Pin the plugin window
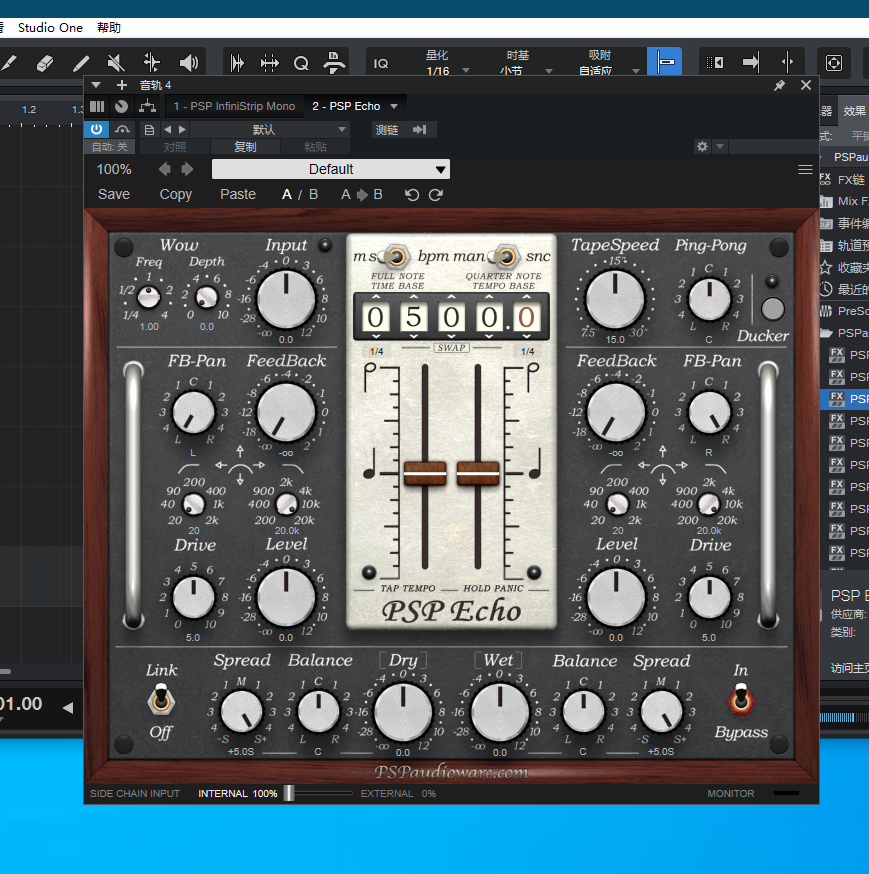 point(779,85)
